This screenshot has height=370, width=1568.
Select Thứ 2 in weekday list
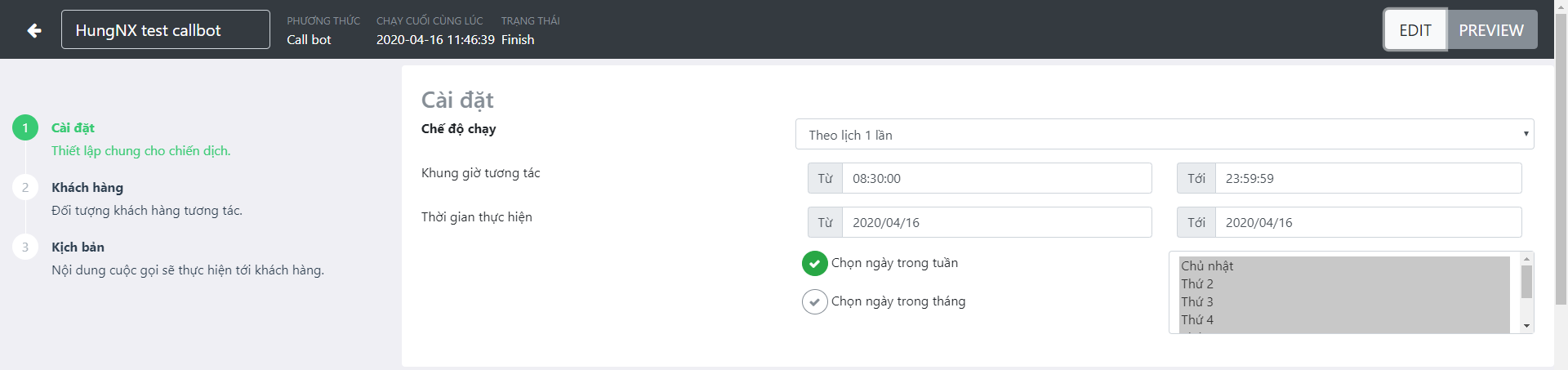[x=1197, y=284]
